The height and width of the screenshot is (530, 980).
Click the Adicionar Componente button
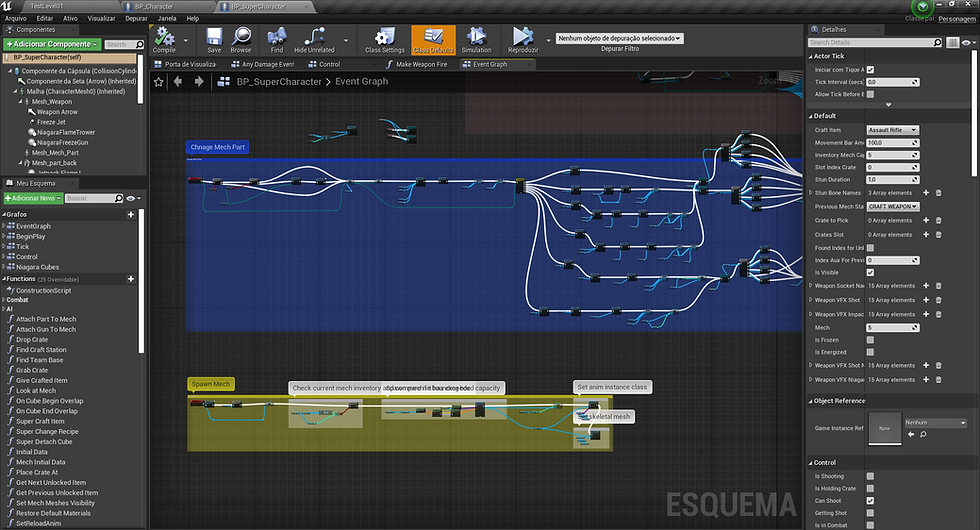52,44
